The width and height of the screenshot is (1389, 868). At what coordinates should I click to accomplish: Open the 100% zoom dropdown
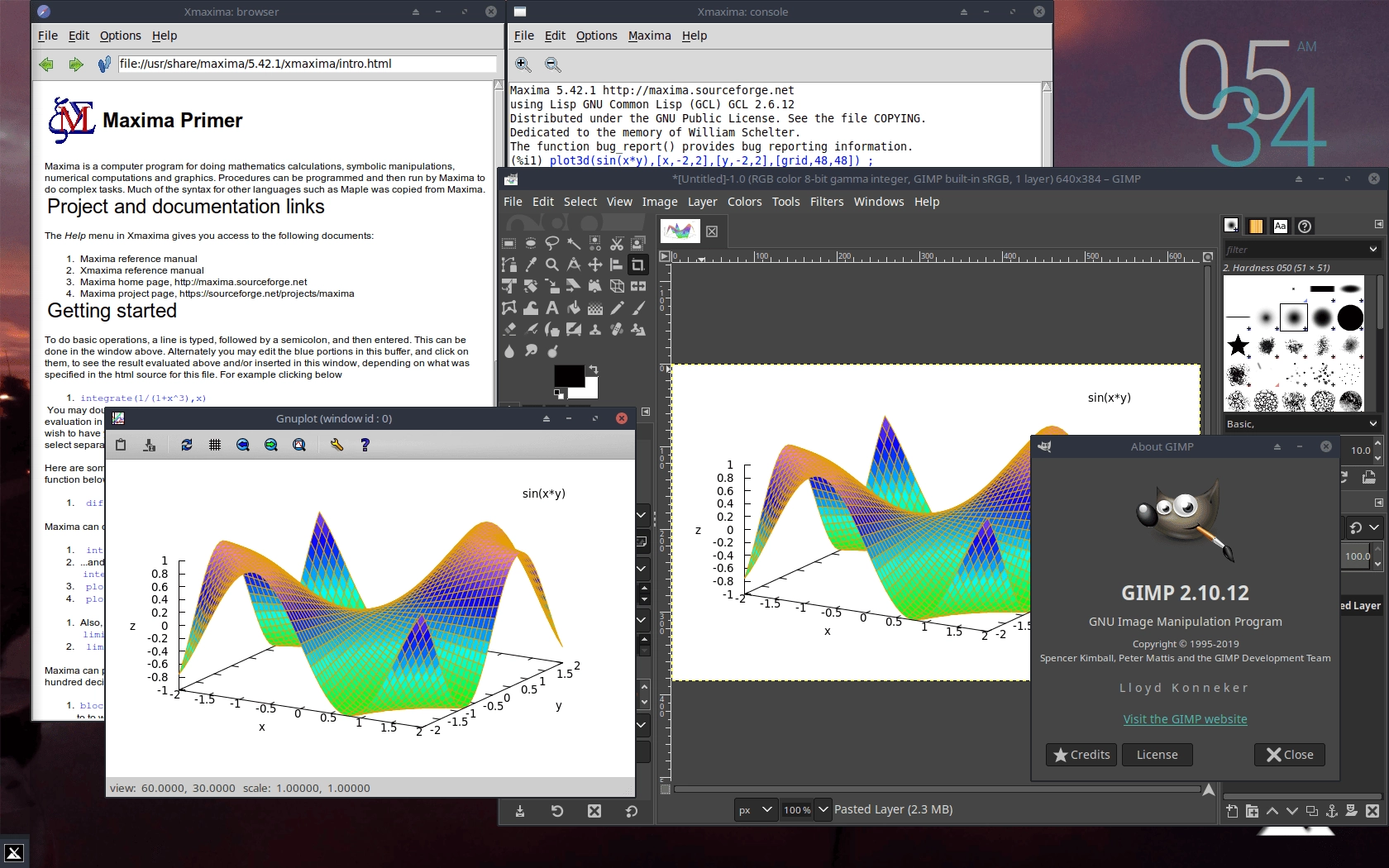coord(823,809)
